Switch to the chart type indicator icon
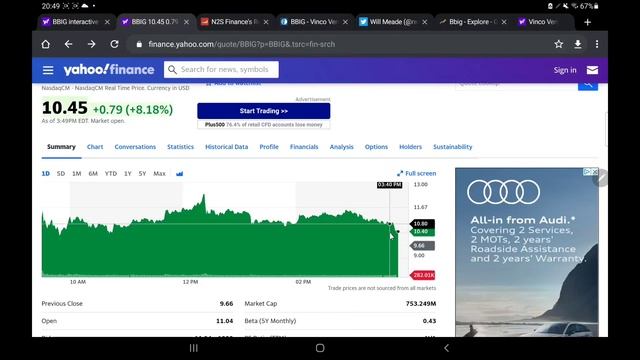Image resolution: width=640 pixels, height=360 pixels. coord(180,173)
